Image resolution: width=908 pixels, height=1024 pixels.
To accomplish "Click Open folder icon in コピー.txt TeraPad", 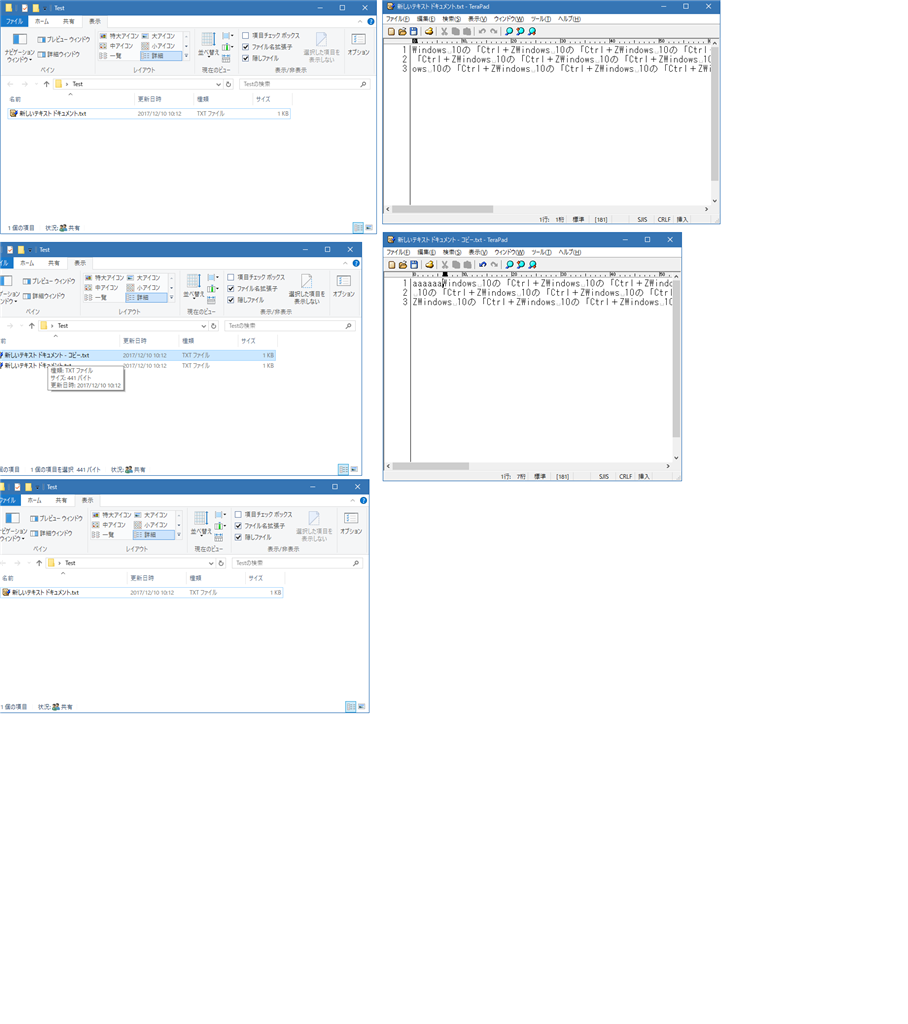I will pos(403,264).
